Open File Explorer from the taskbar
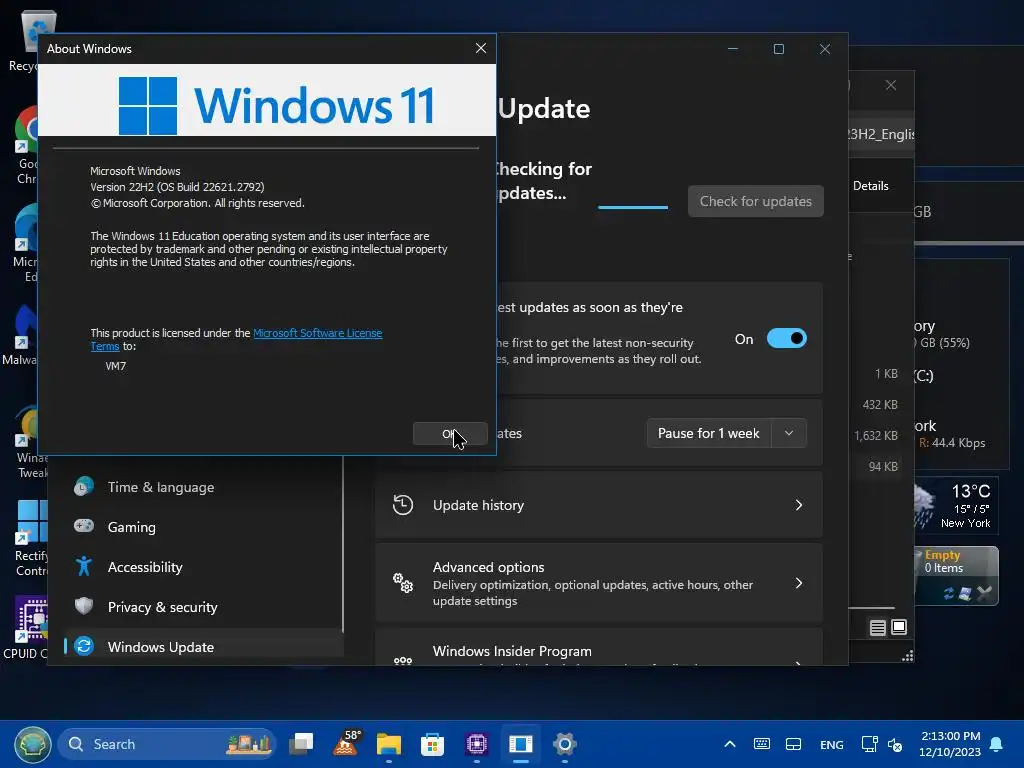 coord(389,744)
